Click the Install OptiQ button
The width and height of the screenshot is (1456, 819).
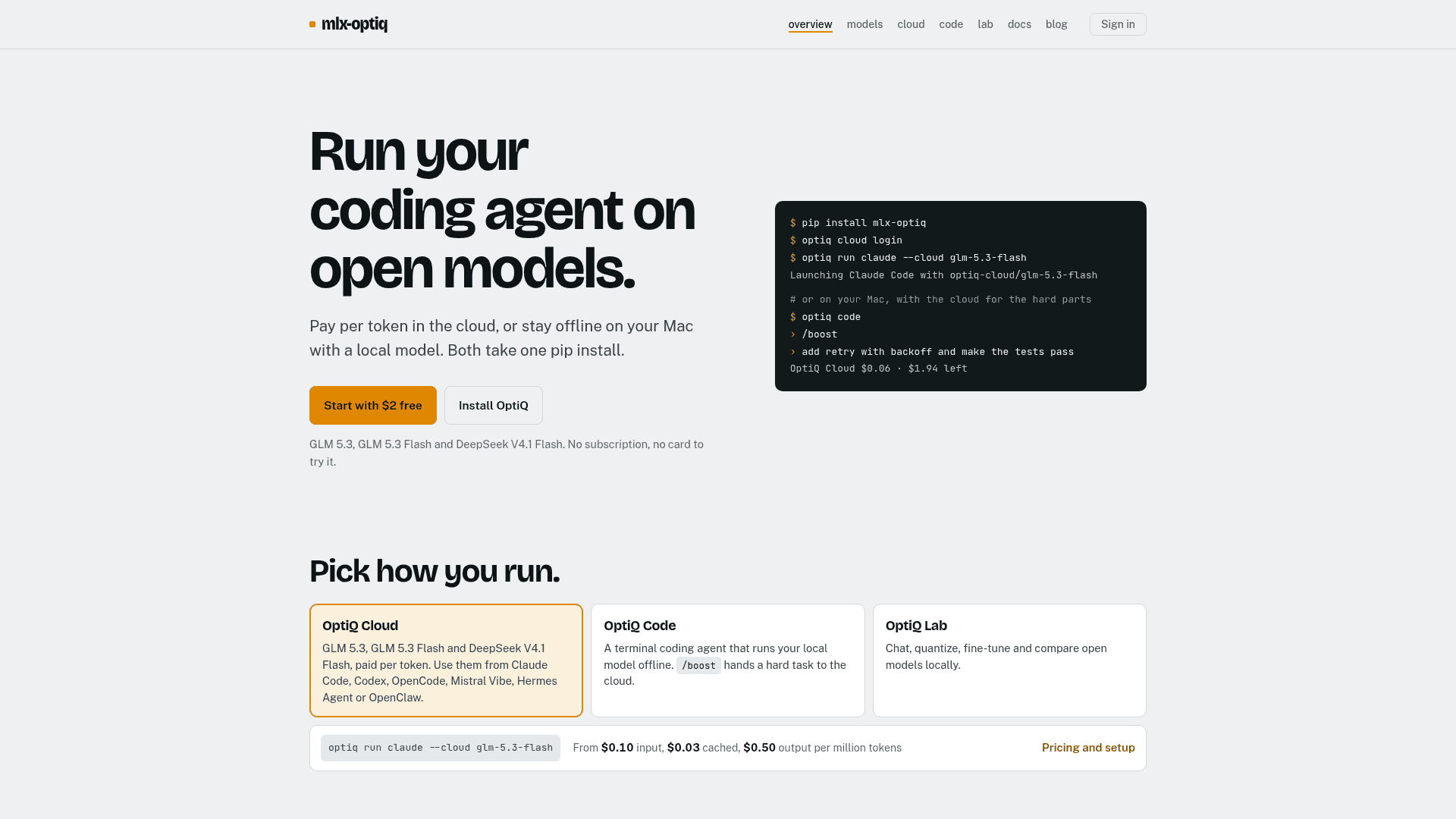(x=494, y=406)
